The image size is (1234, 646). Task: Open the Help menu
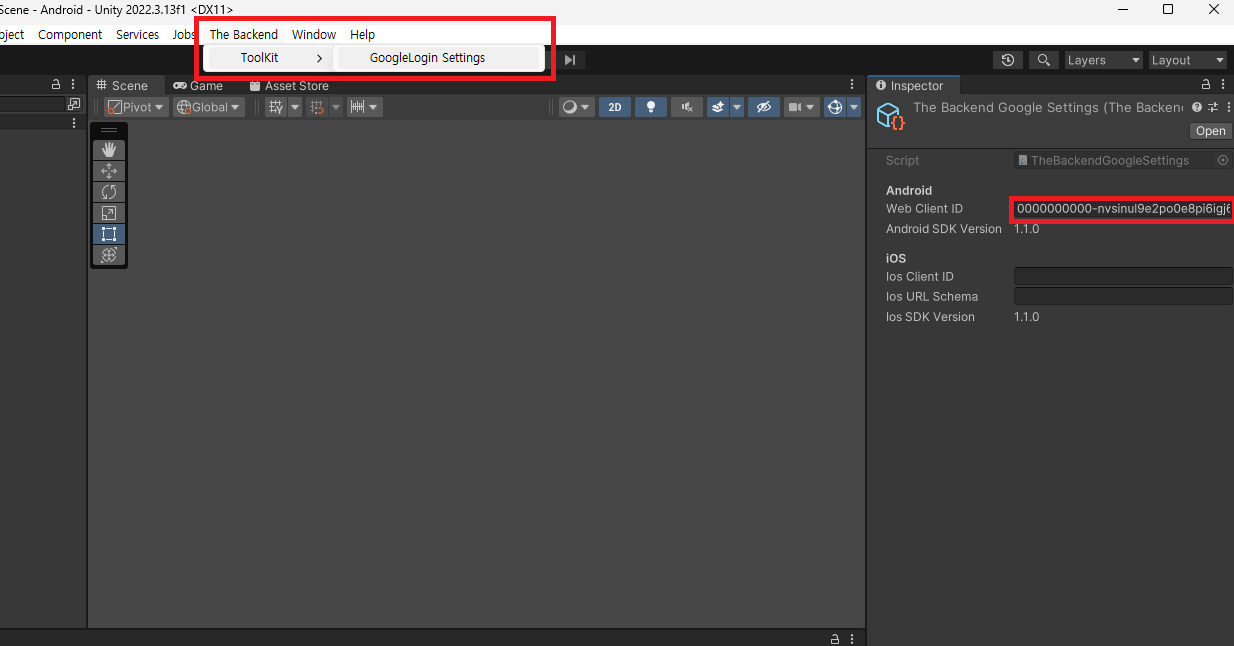tap(362, 34)
